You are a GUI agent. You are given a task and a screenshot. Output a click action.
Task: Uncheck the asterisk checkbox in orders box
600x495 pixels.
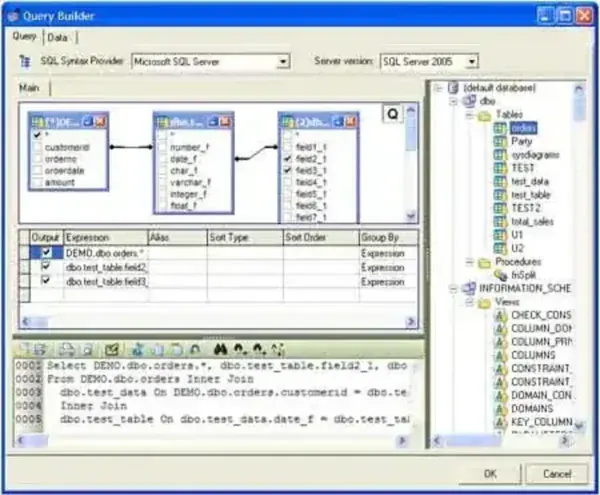pos(37,135)
